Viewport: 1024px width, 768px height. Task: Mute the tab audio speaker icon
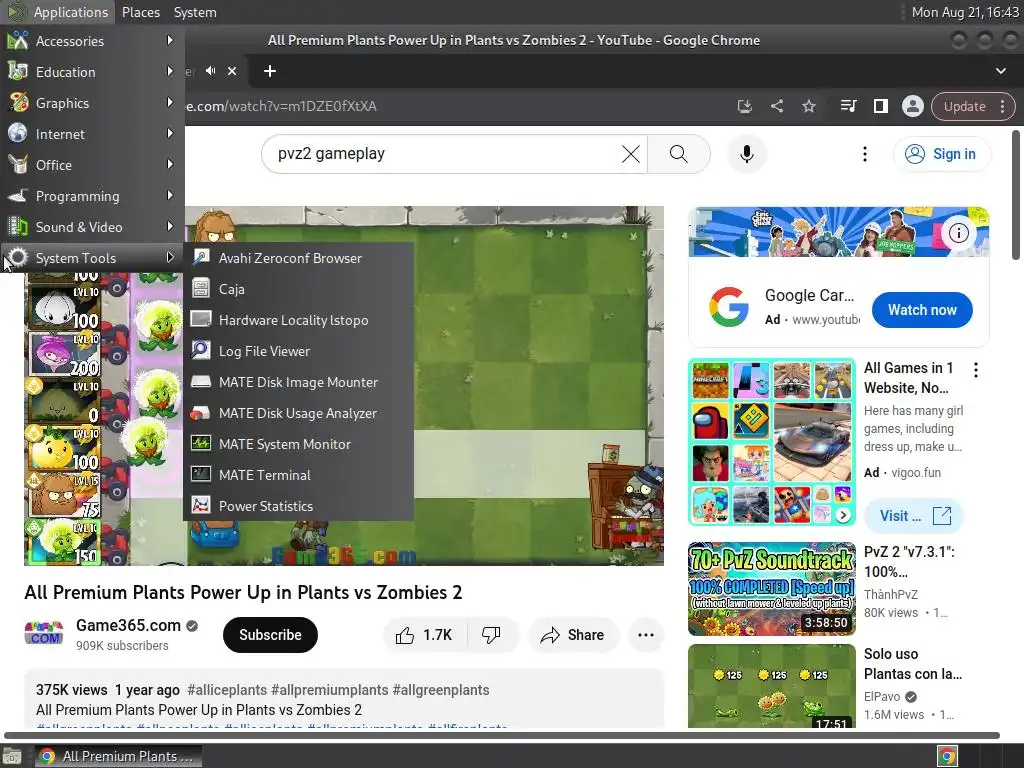click(210, 71)
